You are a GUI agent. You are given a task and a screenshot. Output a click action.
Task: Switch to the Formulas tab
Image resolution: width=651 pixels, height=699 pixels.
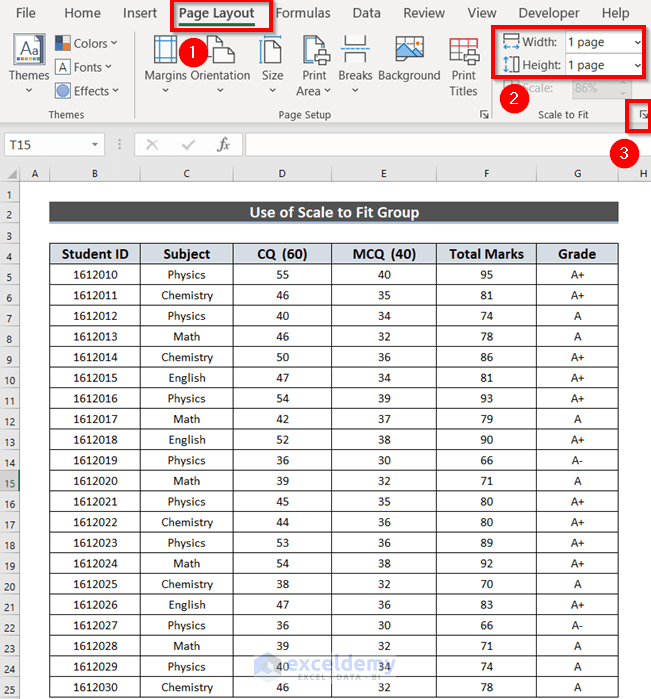coord(303,13)
